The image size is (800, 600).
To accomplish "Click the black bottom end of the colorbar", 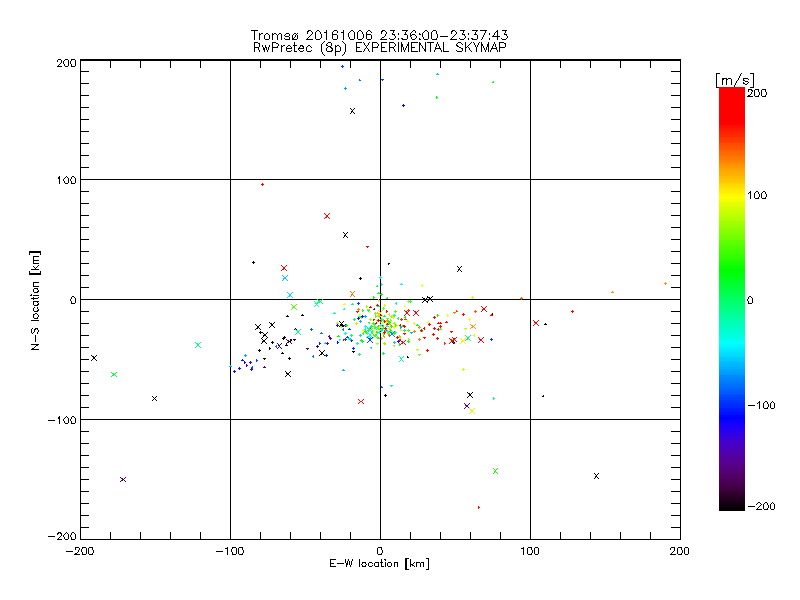I will pyautogui.click(x=731, y=505).
